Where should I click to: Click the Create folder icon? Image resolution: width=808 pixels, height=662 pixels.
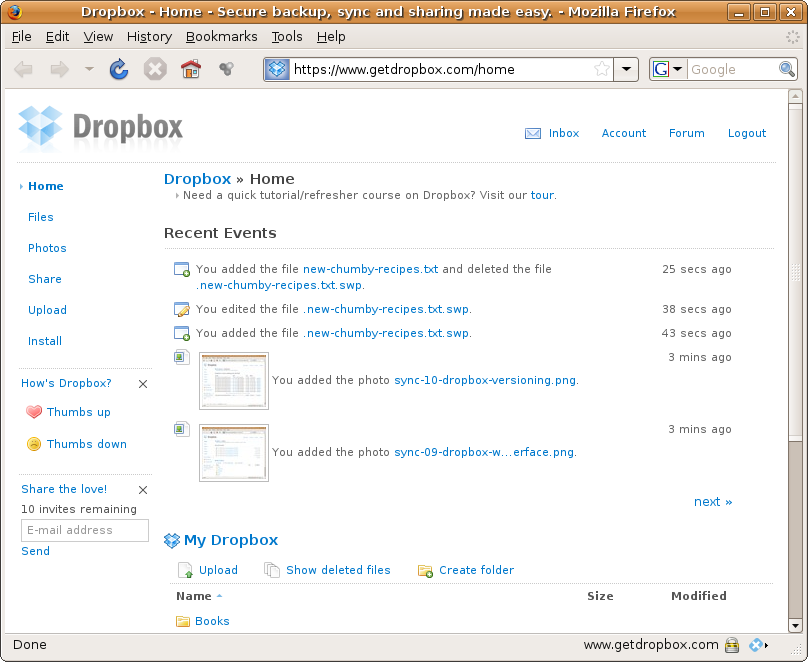tap(425, 570)
